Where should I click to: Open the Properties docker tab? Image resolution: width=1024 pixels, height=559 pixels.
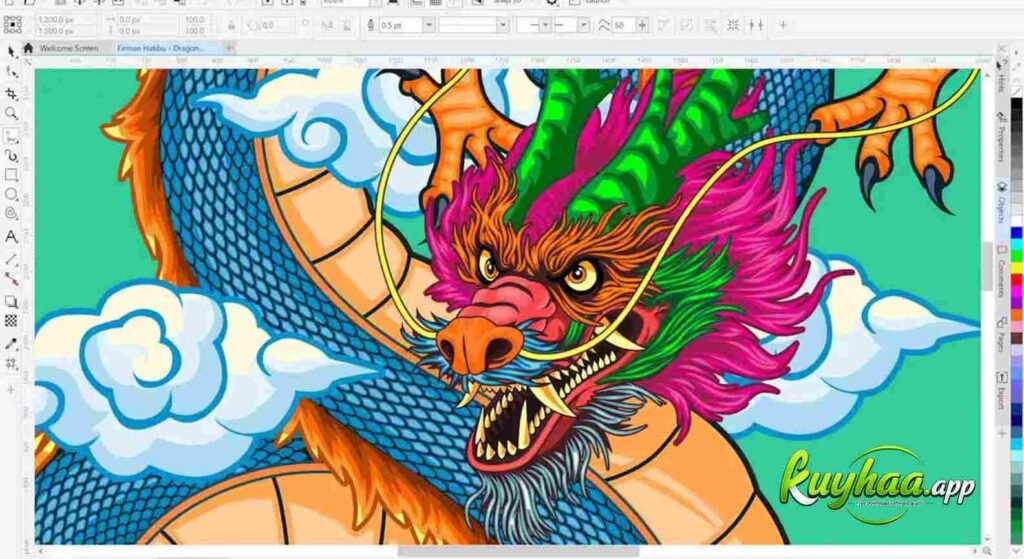[x=1000, y=136]
